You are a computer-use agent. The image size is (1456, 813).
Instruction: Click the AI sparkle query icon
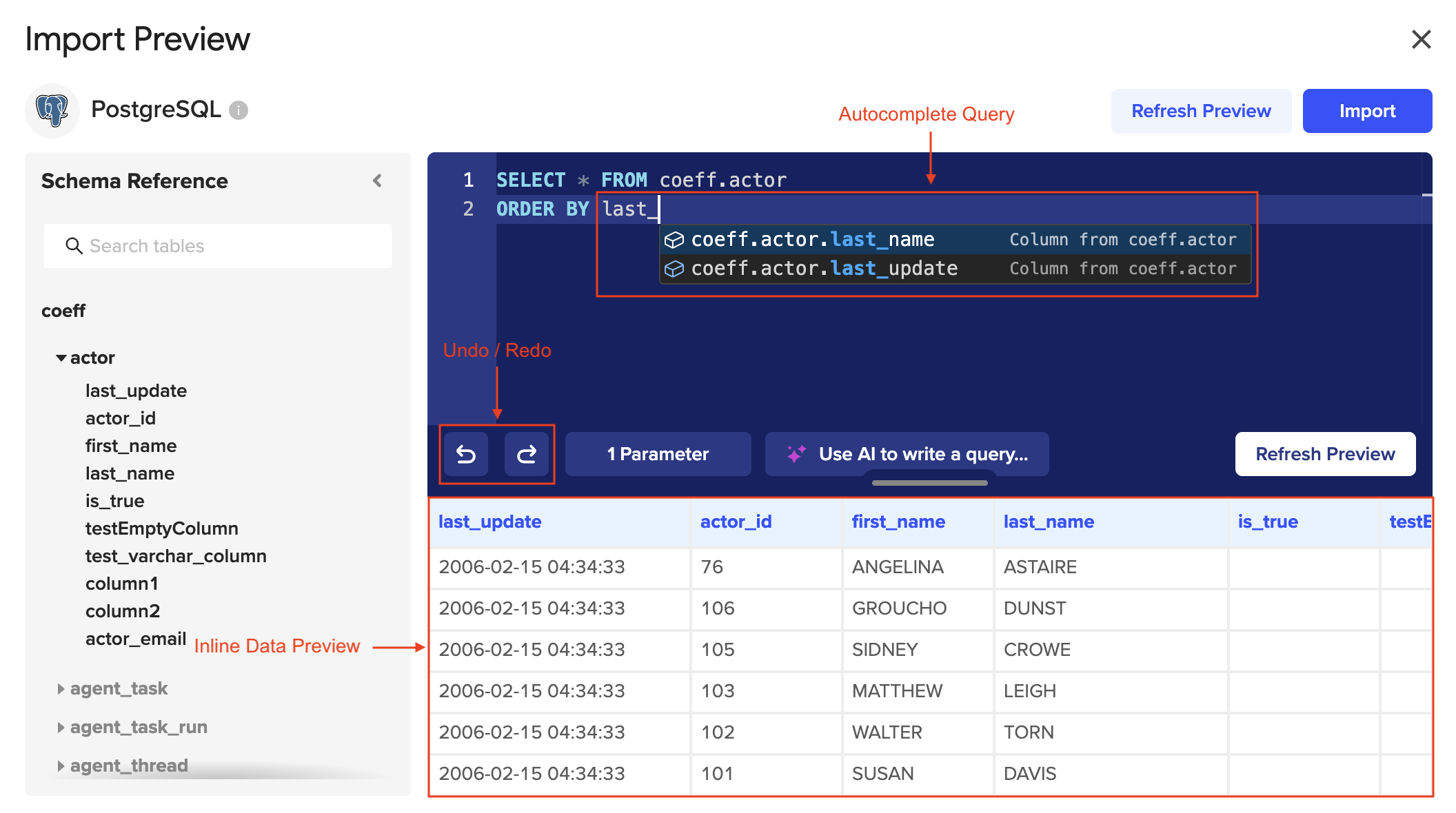796,454
